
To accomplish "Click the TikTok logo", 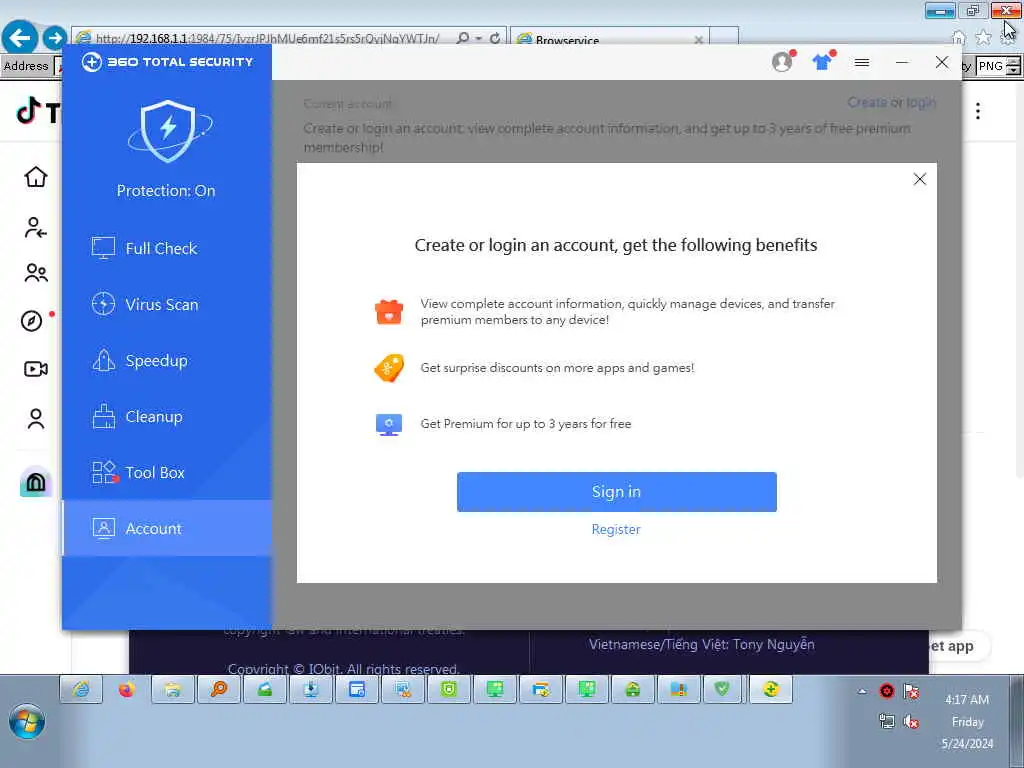I will tap(38, 111).
